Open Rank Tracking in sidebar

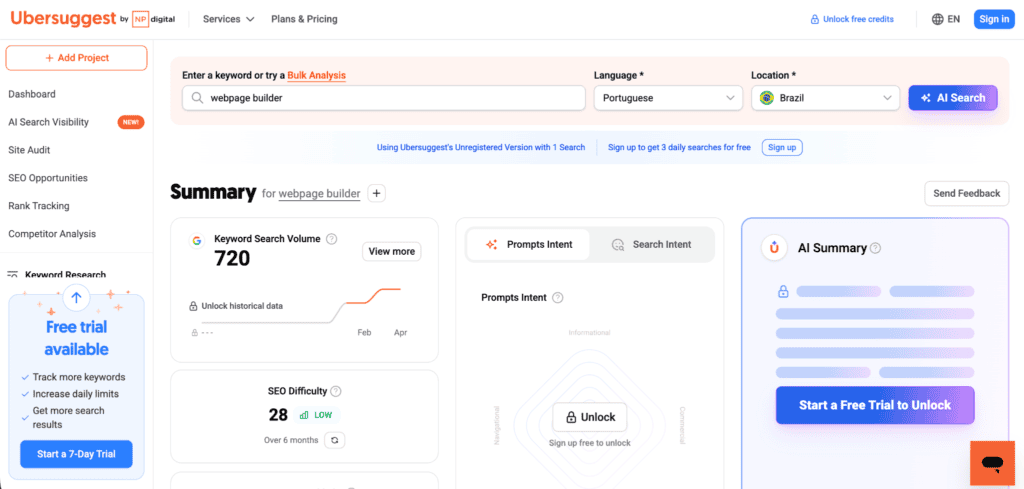tap(39, 206)
